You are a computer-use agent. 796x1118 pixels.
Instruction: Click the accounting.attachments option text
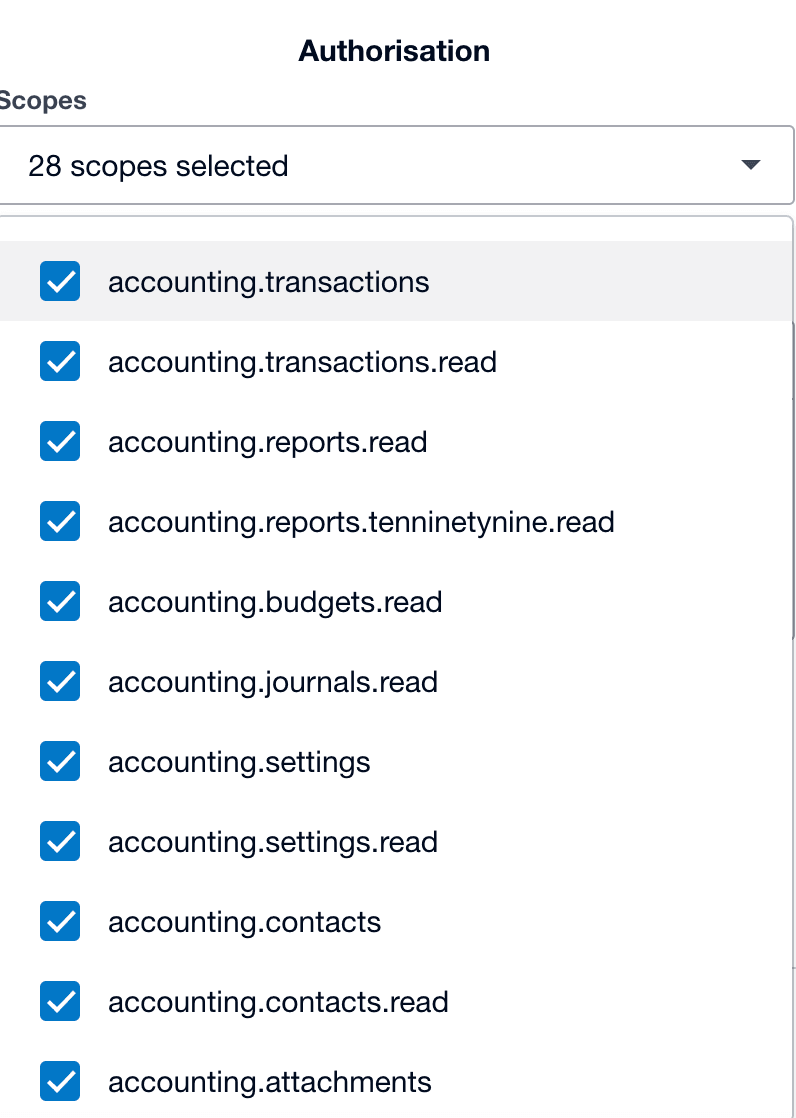(x=270, y=1082)
